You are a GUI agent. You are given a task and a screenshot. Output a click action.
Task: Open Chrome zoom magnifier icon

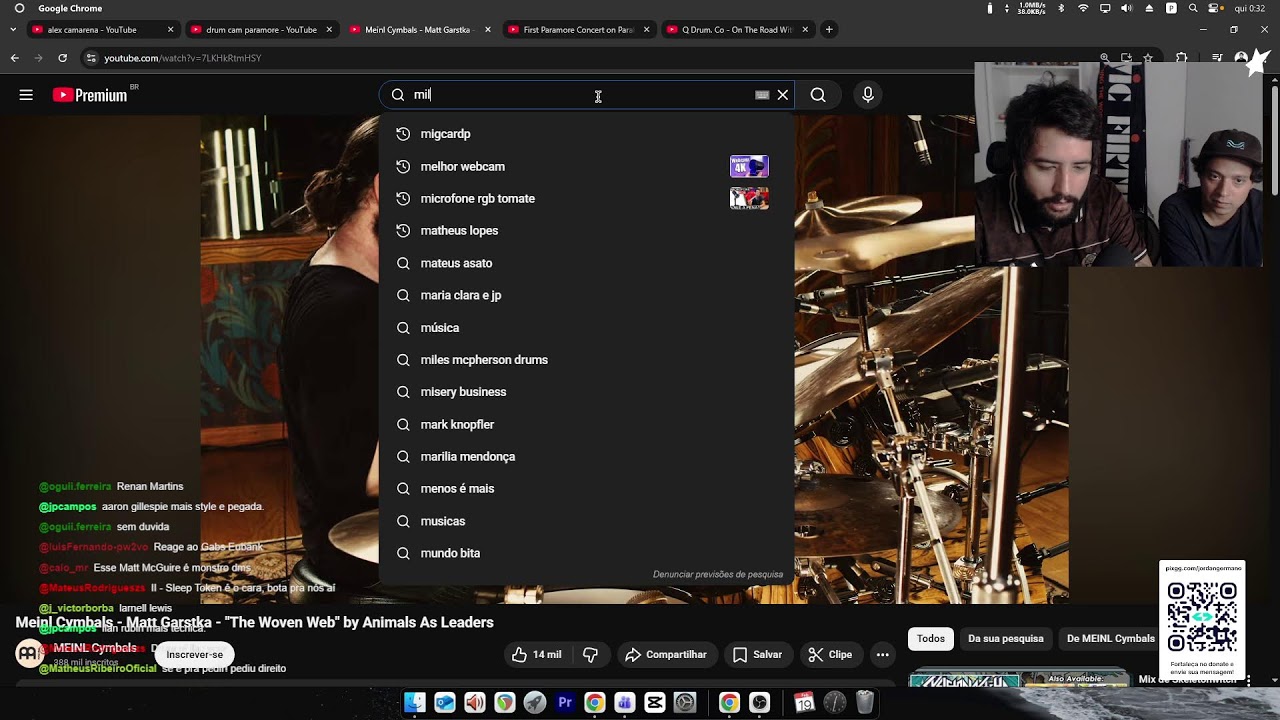(1104, 58)
